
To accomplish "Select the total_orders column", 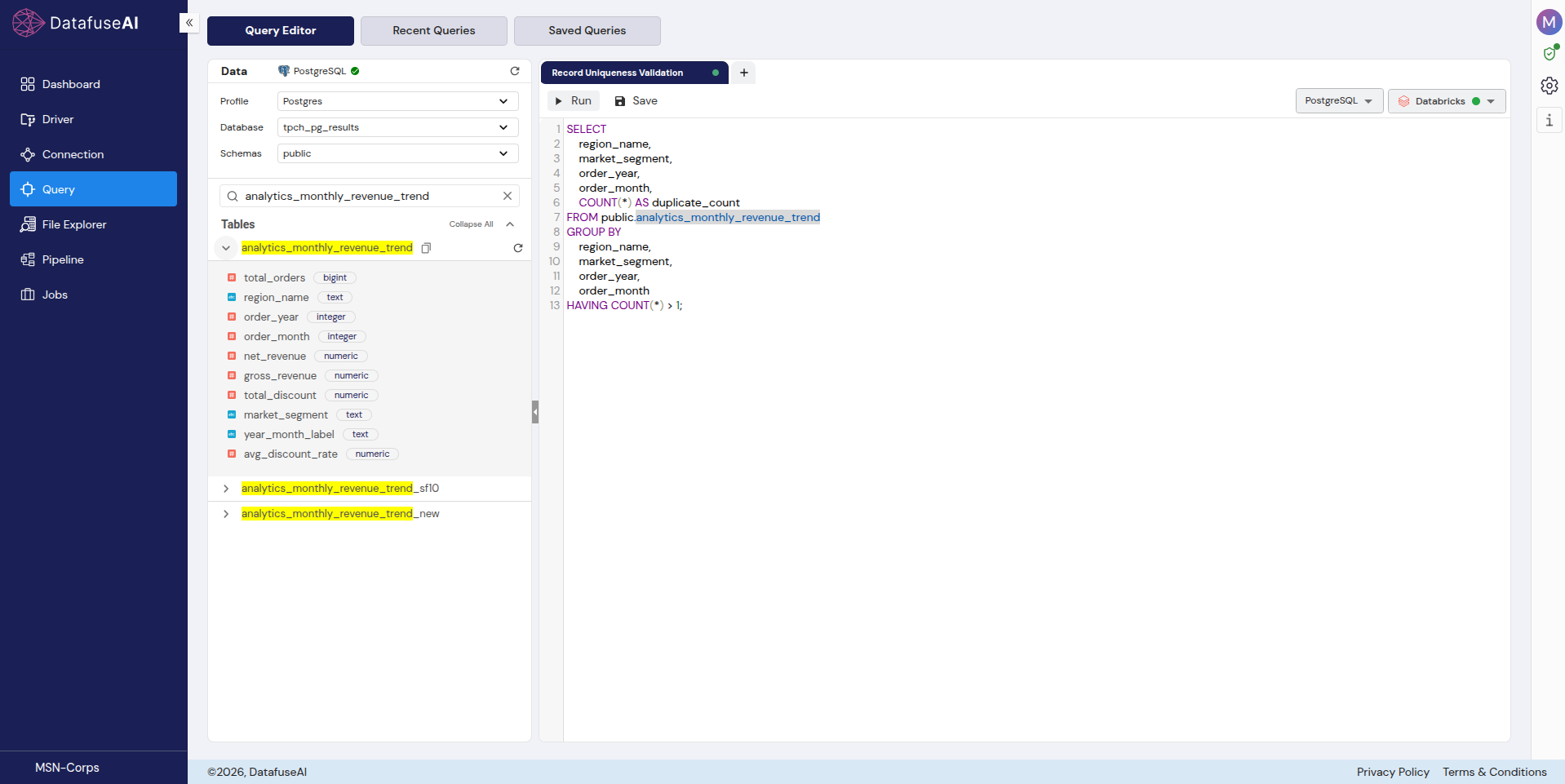I will tap(274, 278).
